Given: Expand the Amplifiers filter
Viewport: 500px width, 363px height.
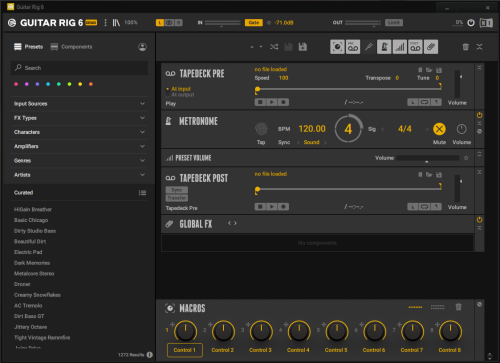Looking at the screenshot, I should click(x=79, y=146).
